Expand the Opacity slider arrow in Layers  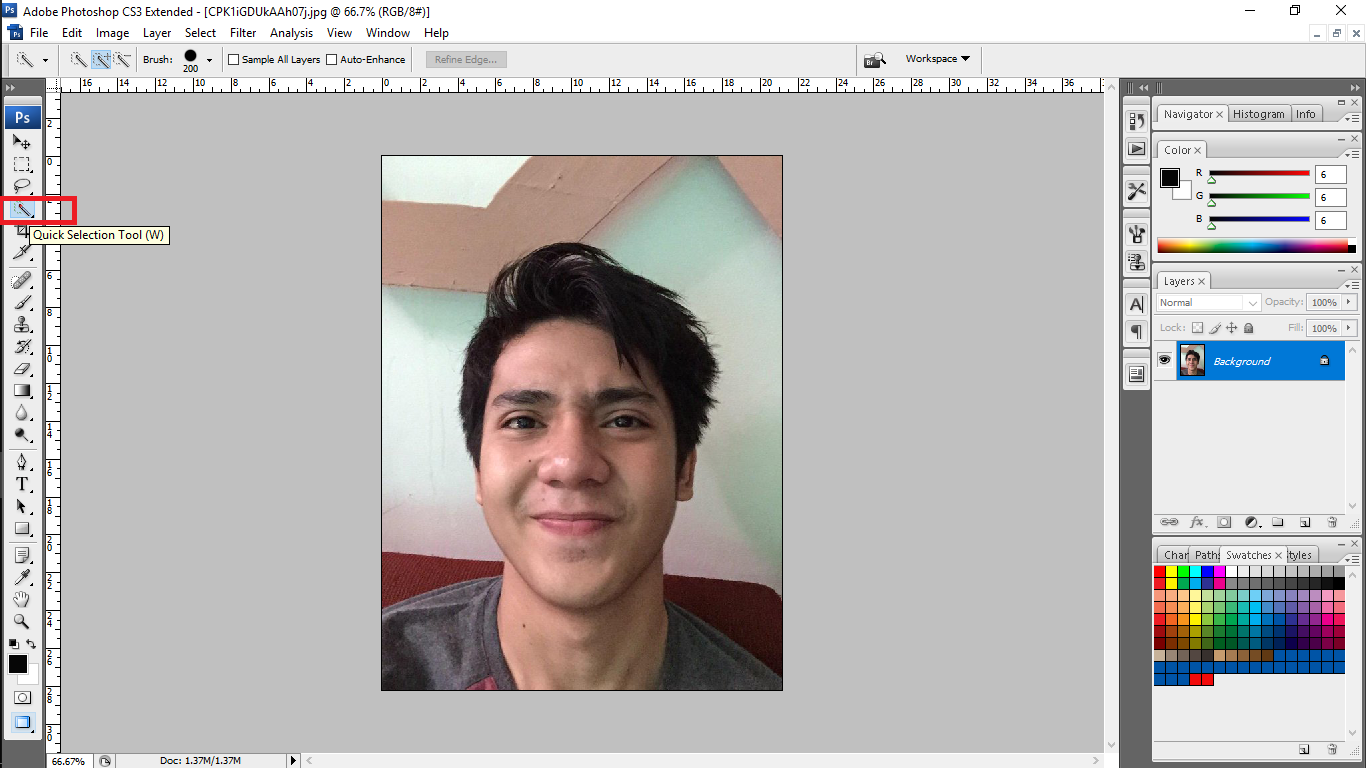click(x=1349, y=302)
